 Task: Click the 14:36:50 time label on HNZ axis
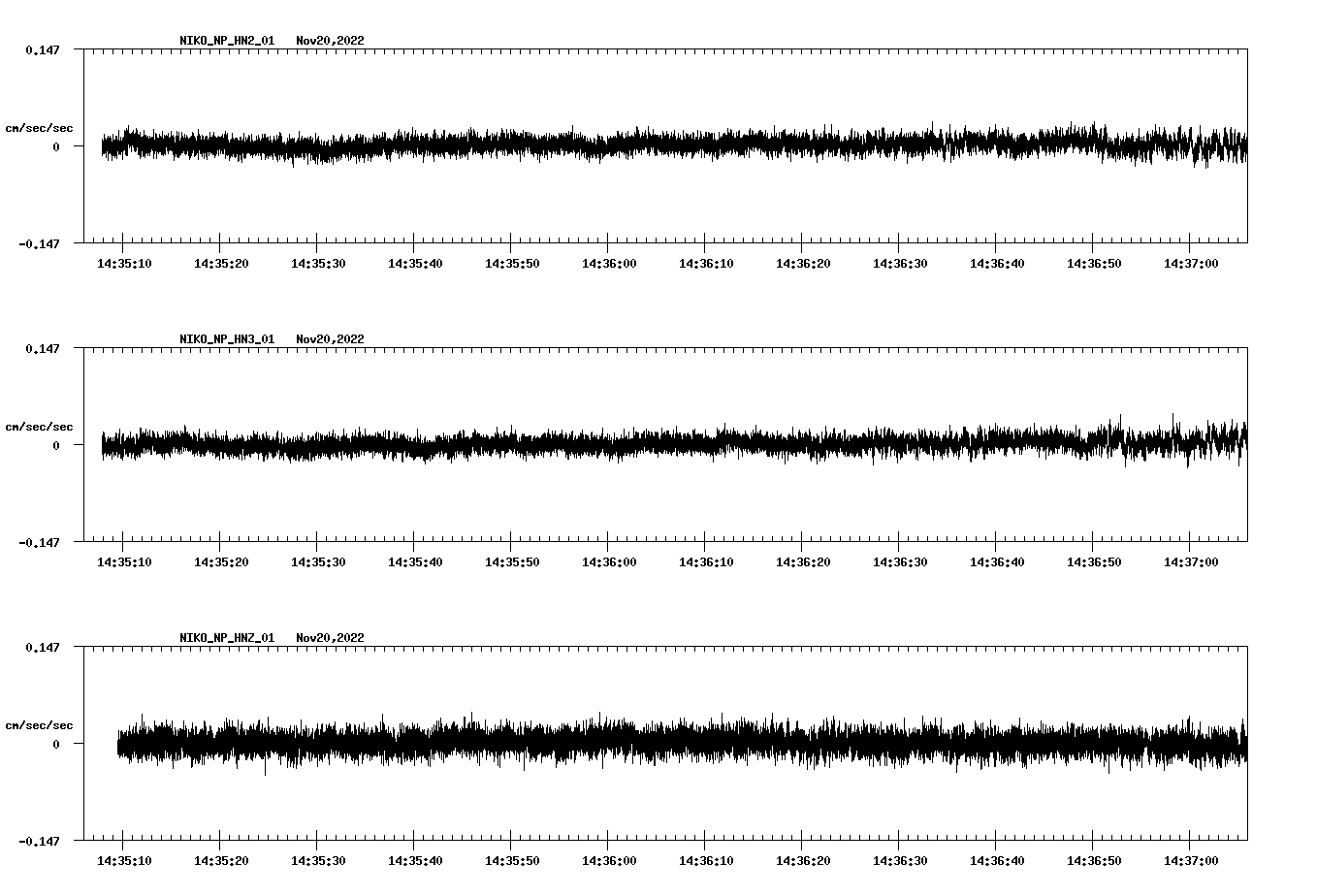click(1094, 861)
